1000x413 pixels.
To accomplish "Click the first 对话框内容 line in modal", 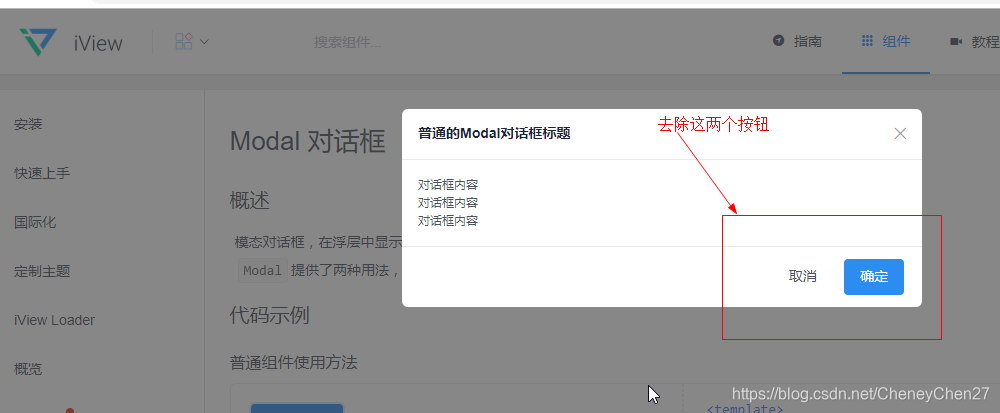I will 448,185.
